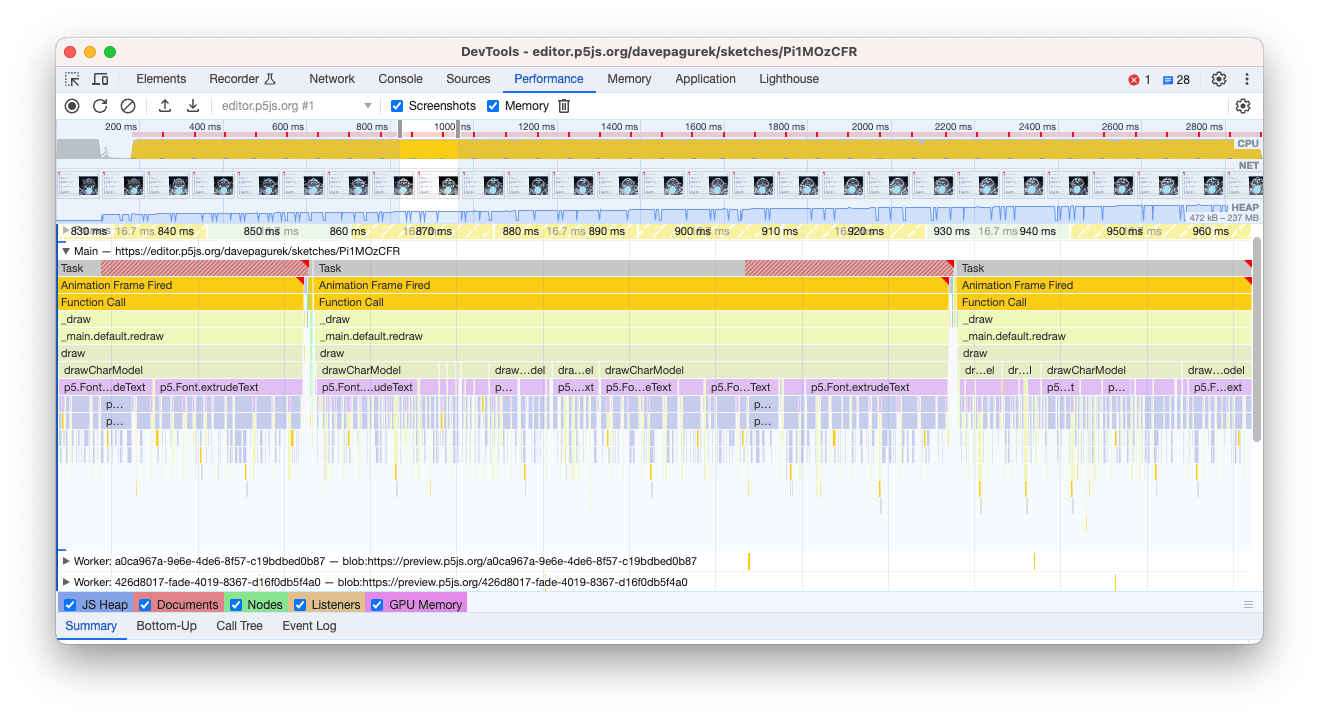The height and width of the screenshot is (718, 1319).
Task: Uncheck the GPU Memory legend checkbox
Action: (x=376, y=604)
